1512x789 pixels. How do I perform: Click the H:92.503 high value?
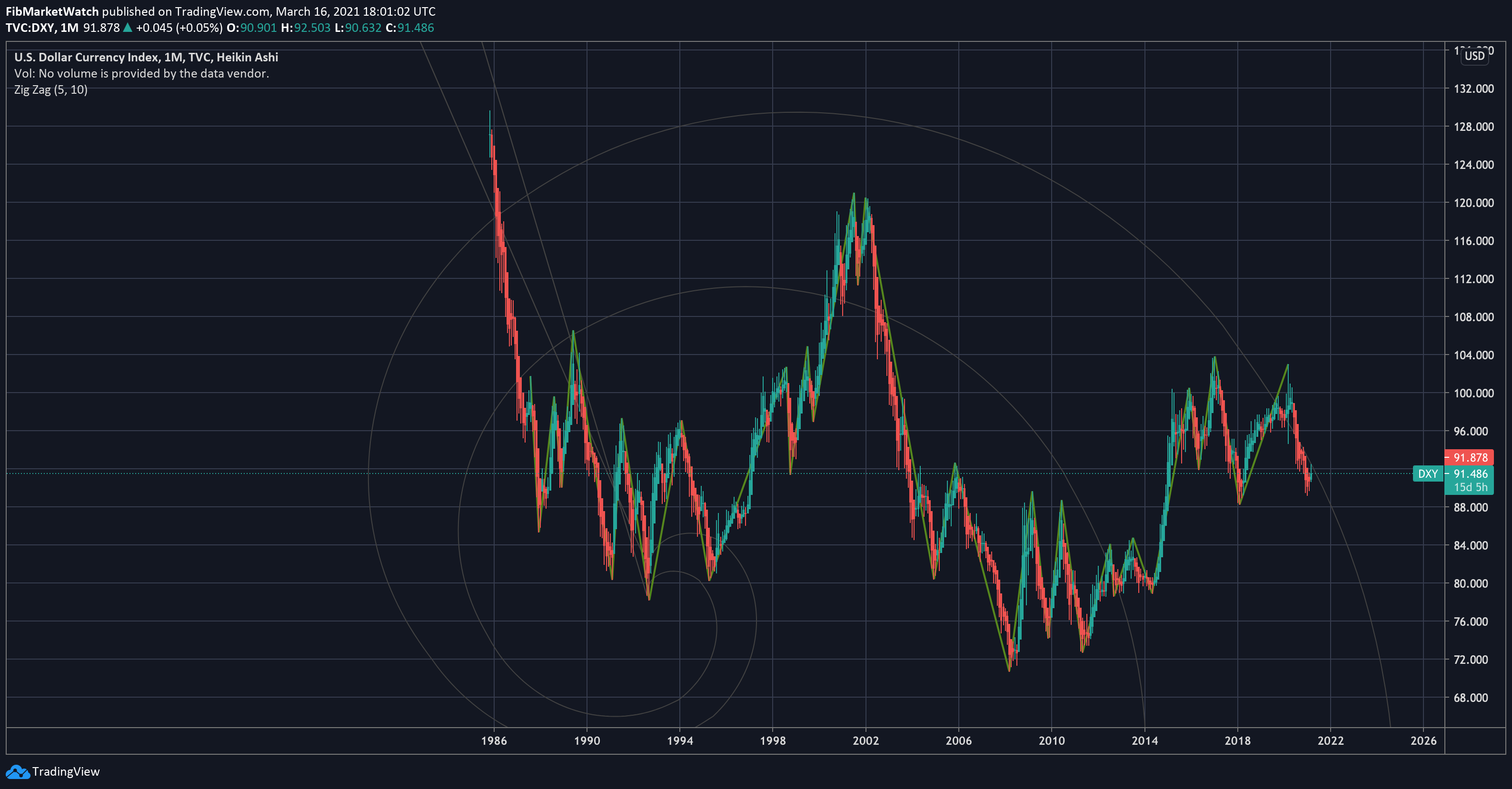(305, 28)
